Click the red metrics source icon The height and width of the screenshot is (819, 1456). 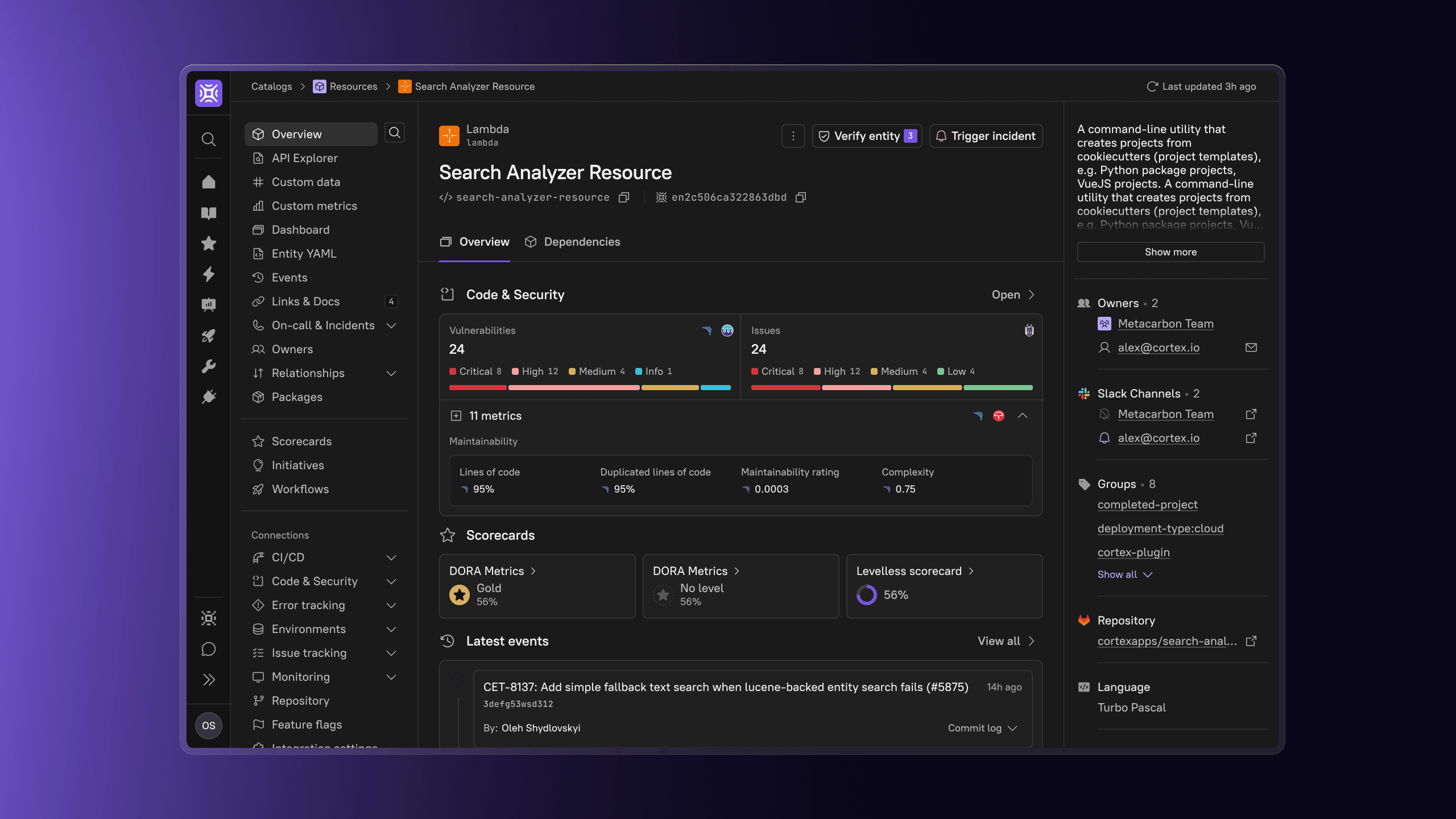[999, 416]
